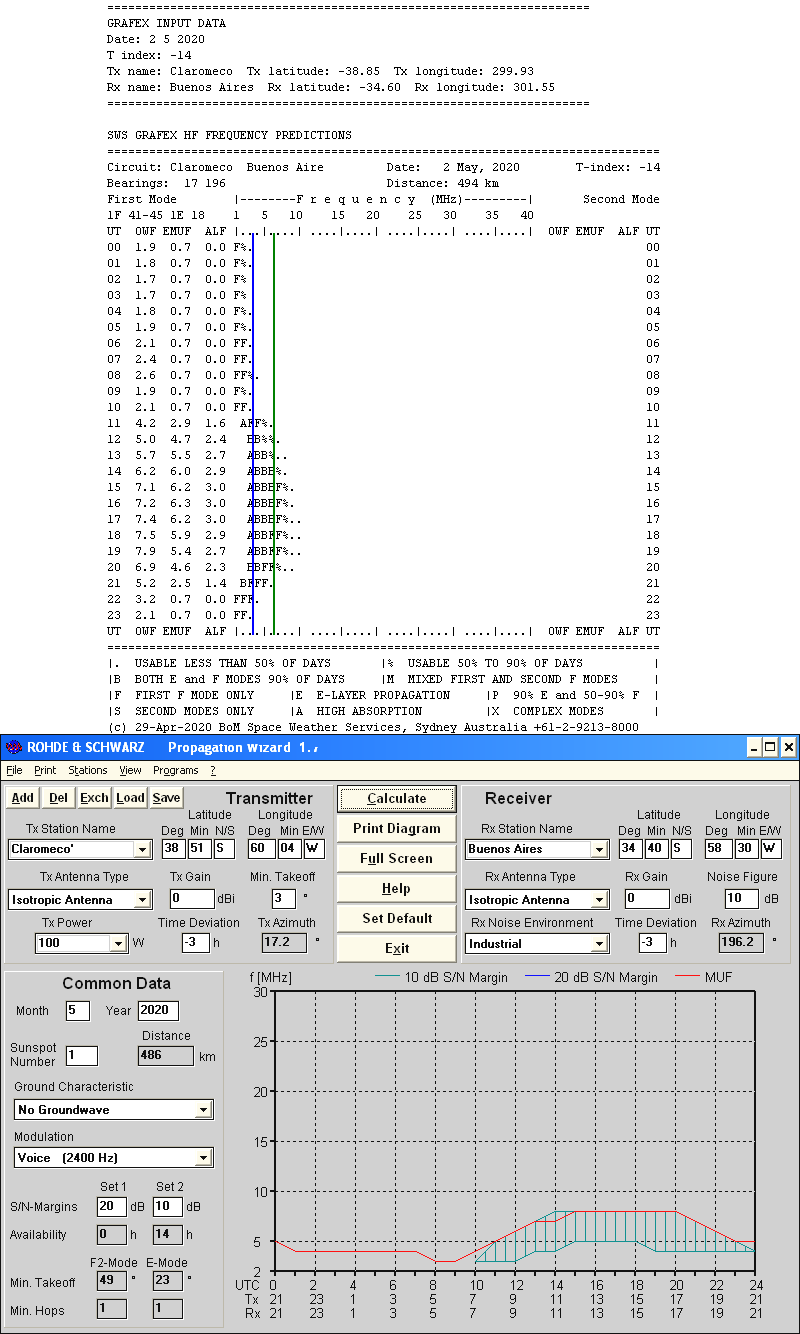Open the File menu

coord(14,771)
